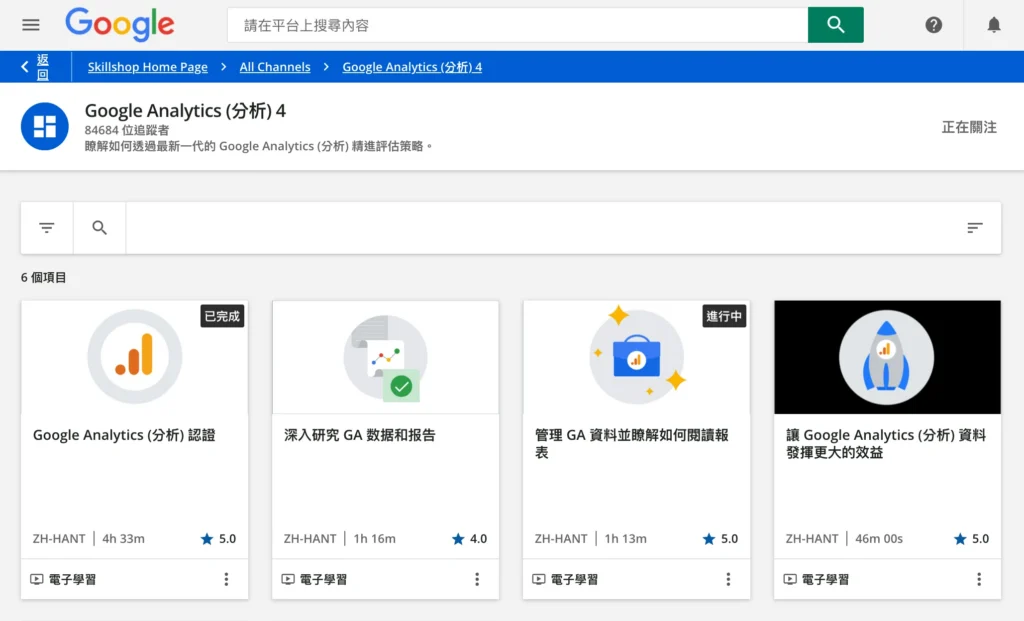Open the filter icon in the toolbar
The image size is (1024, 621).
pos(46,227)
